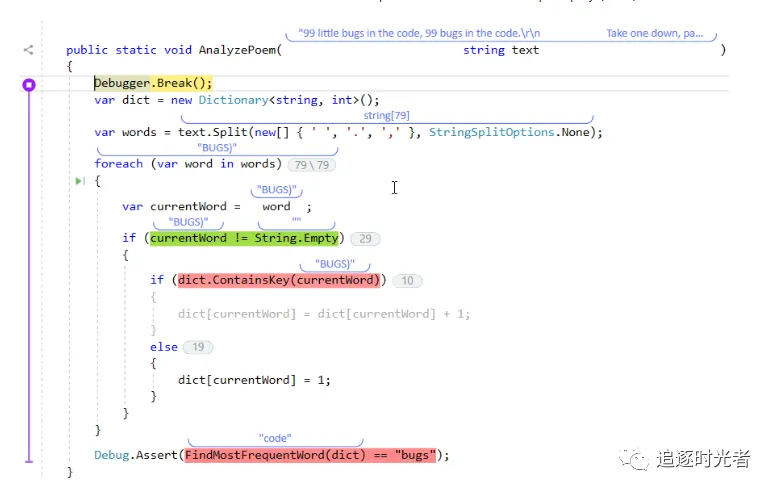Click the StringSplitOptions type name
The width and height of the screenshot is (775, 492).
click(x=491, y=132)
